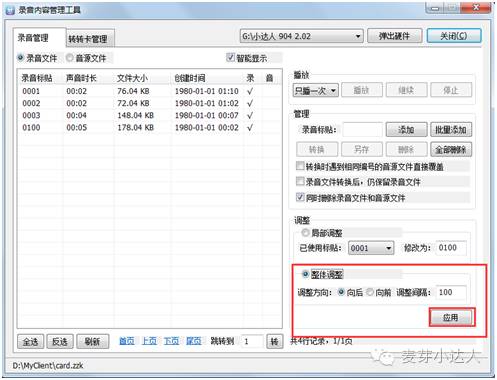Select the 局部调整 radio button

(x=305, y=232)
